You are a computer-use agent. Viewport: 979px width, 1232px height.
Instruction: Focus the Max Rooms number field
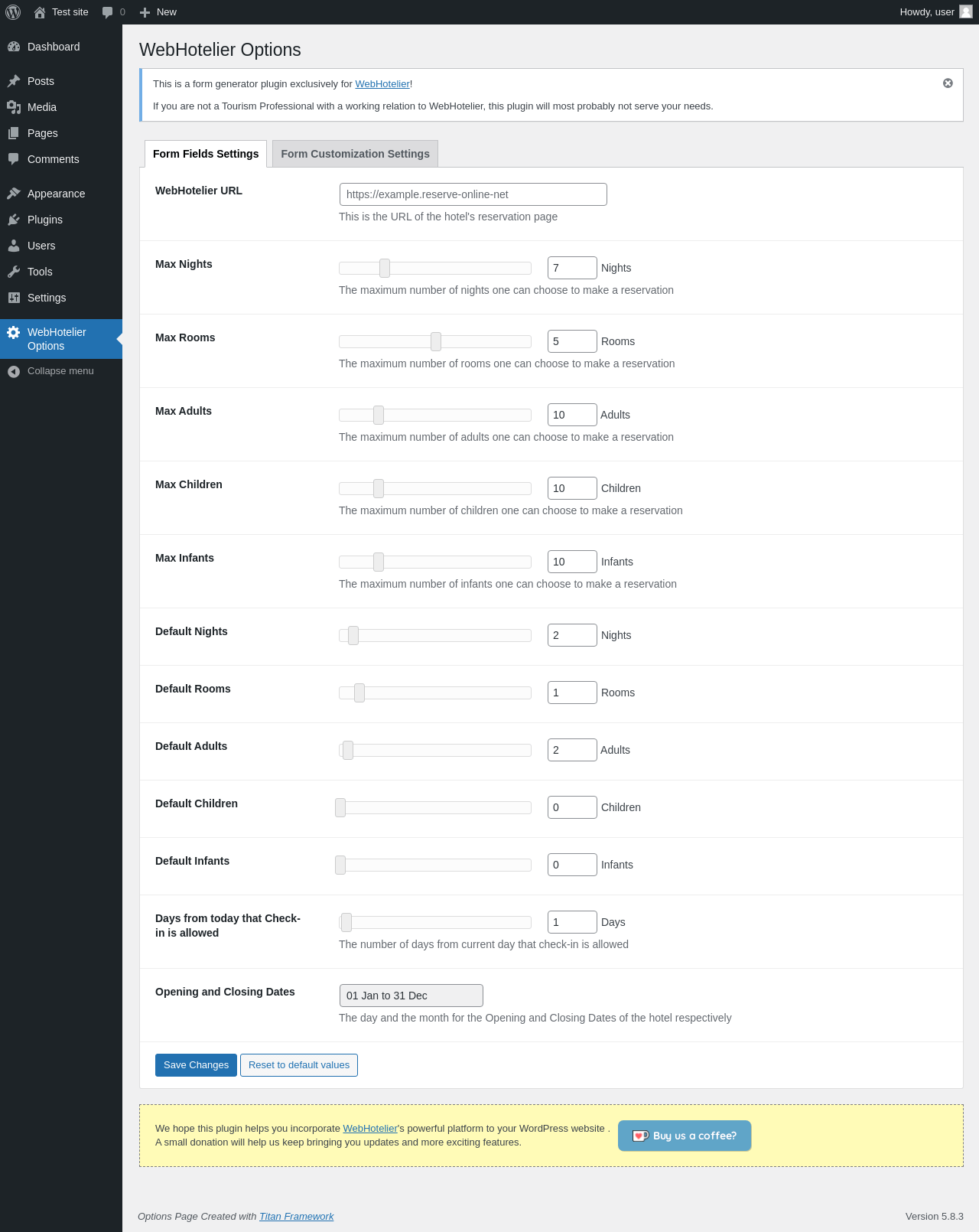click(x=572, y=341)
